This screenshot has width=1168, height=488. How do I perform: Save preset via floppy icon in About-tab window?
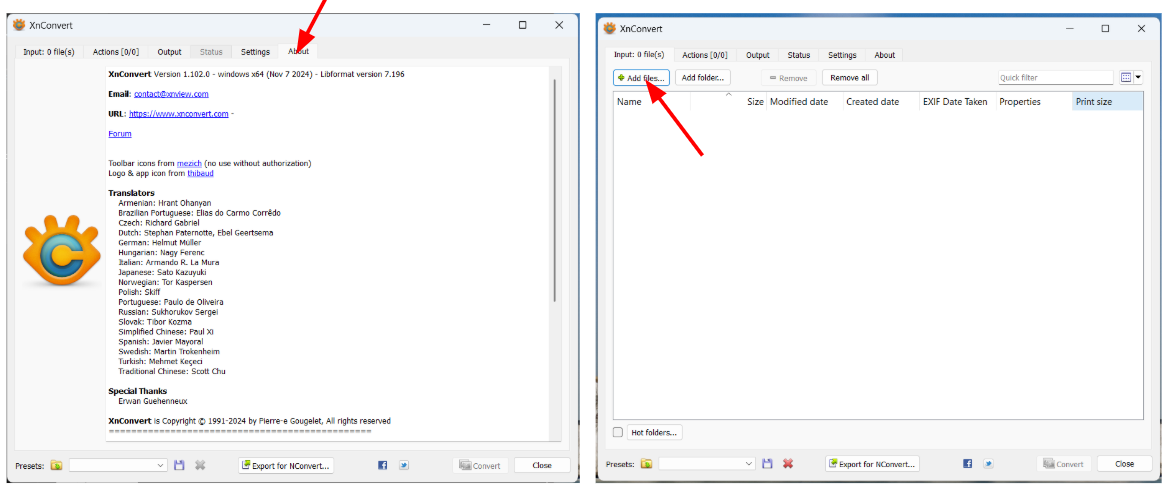pyautogui.click(x=179, y=466)
